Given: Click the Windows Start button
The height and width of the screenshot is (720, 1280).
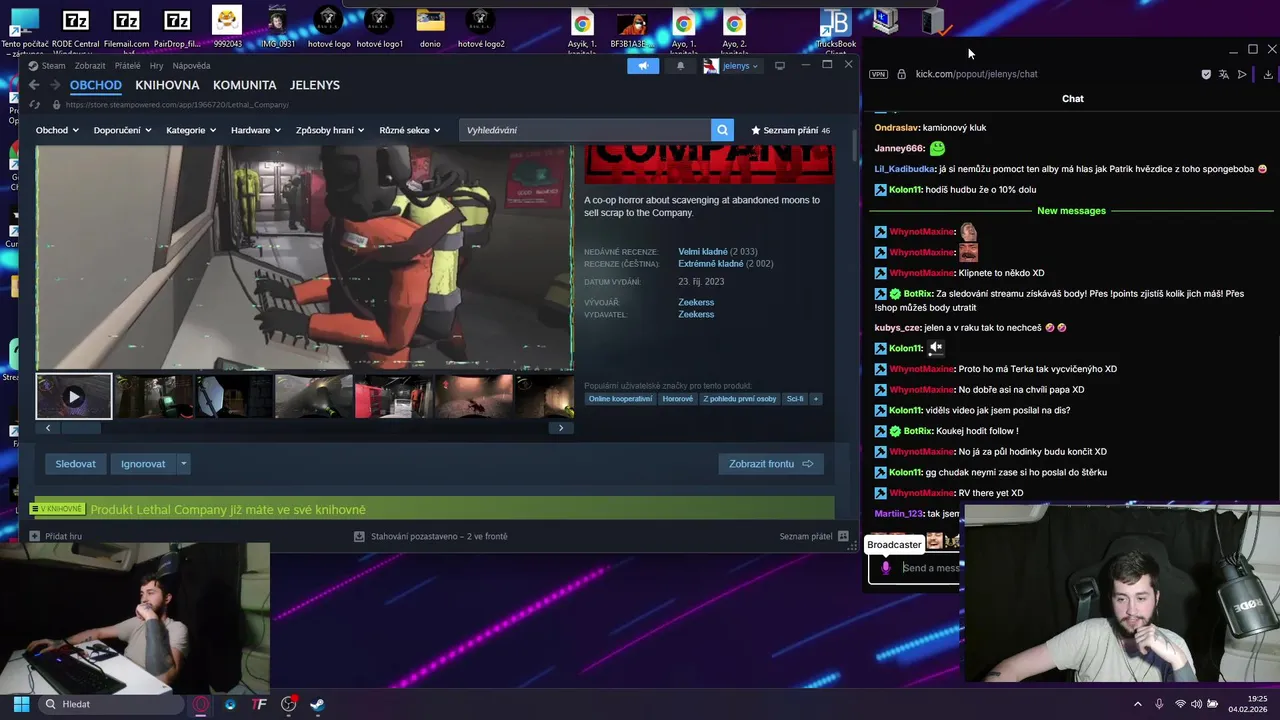Looking at the screenshot, I should 21,704.
